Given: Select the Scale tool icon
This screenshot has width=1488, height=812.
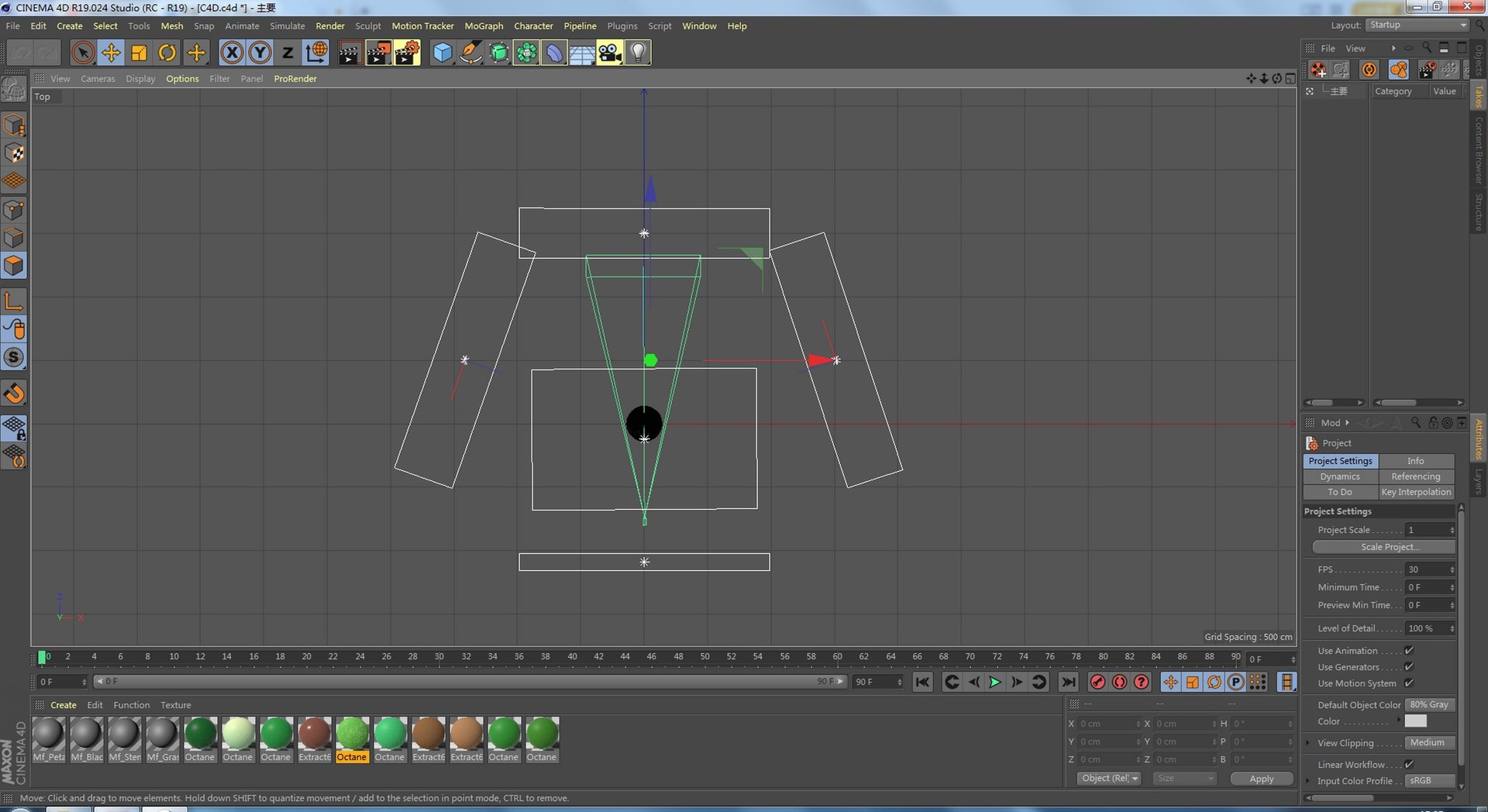Looking at the screenshot, I should pos(139,53).
